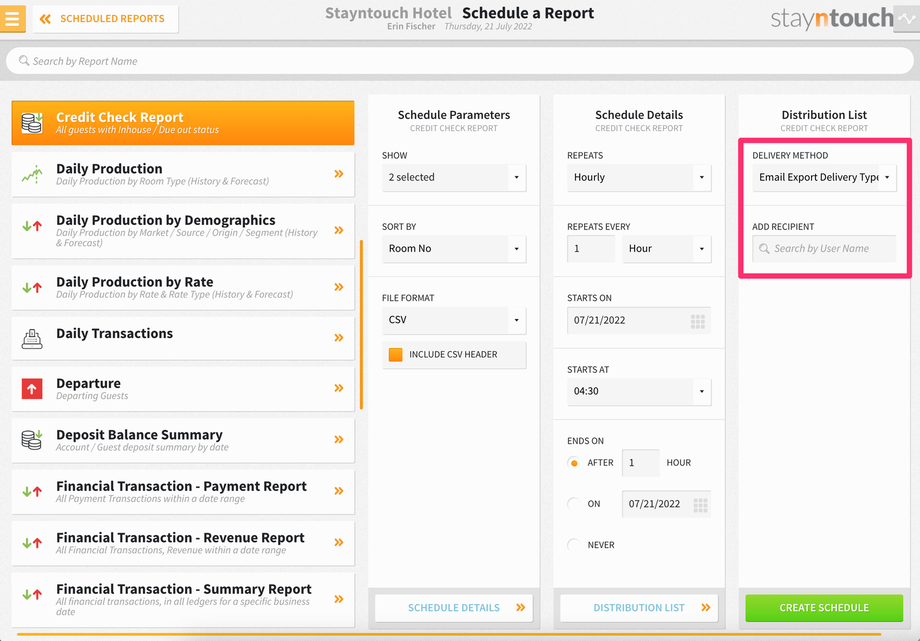Select the Never ends radio button
The height and width of the screenshot is (641, 920).
pyautogui.click(x=574, y=545)
